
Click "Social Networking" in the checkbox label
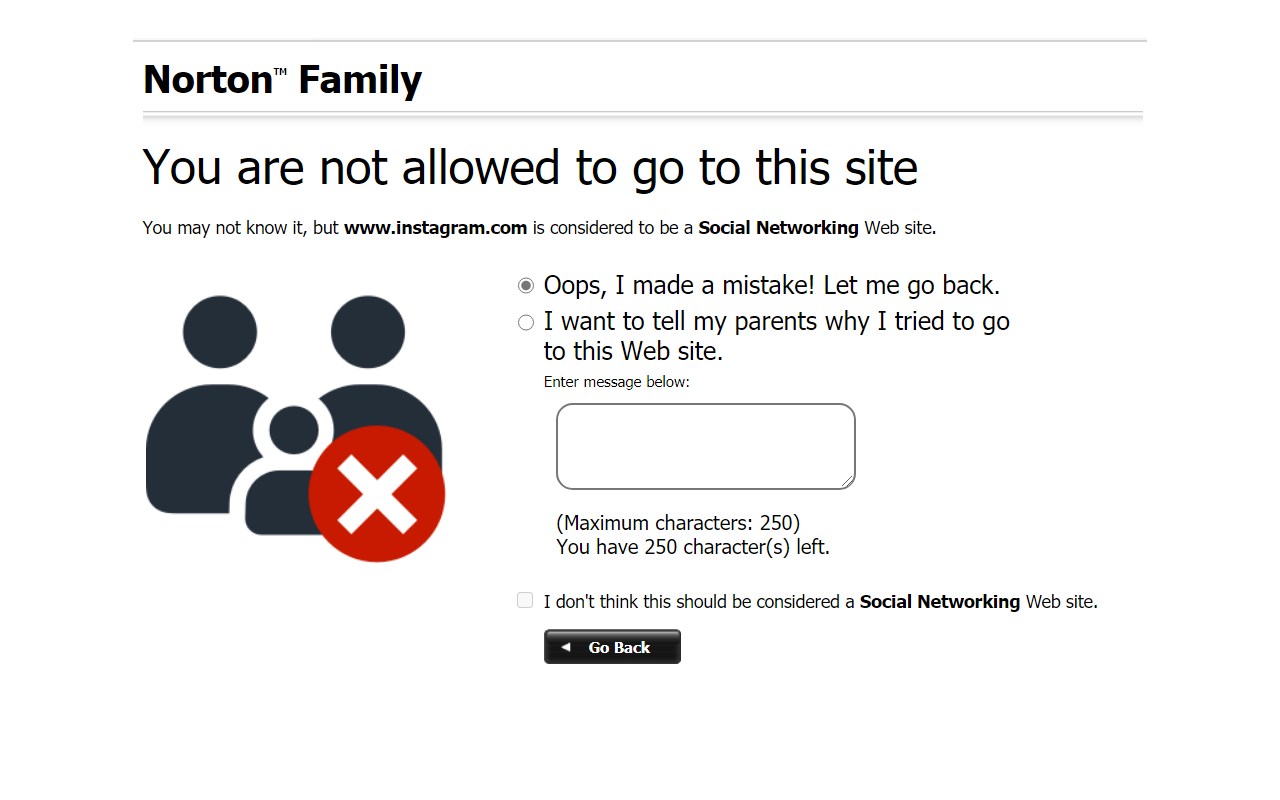(939, 602)
